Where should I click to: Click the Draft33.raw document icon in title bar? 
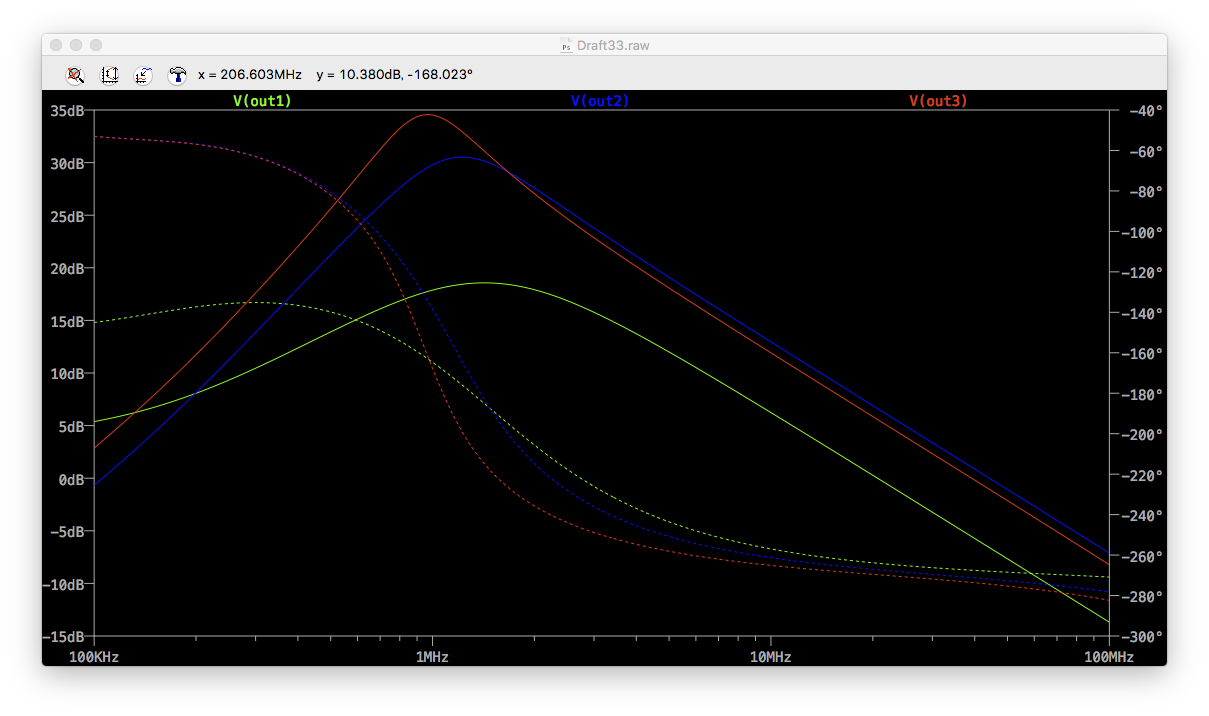click(x=566, y=45)
